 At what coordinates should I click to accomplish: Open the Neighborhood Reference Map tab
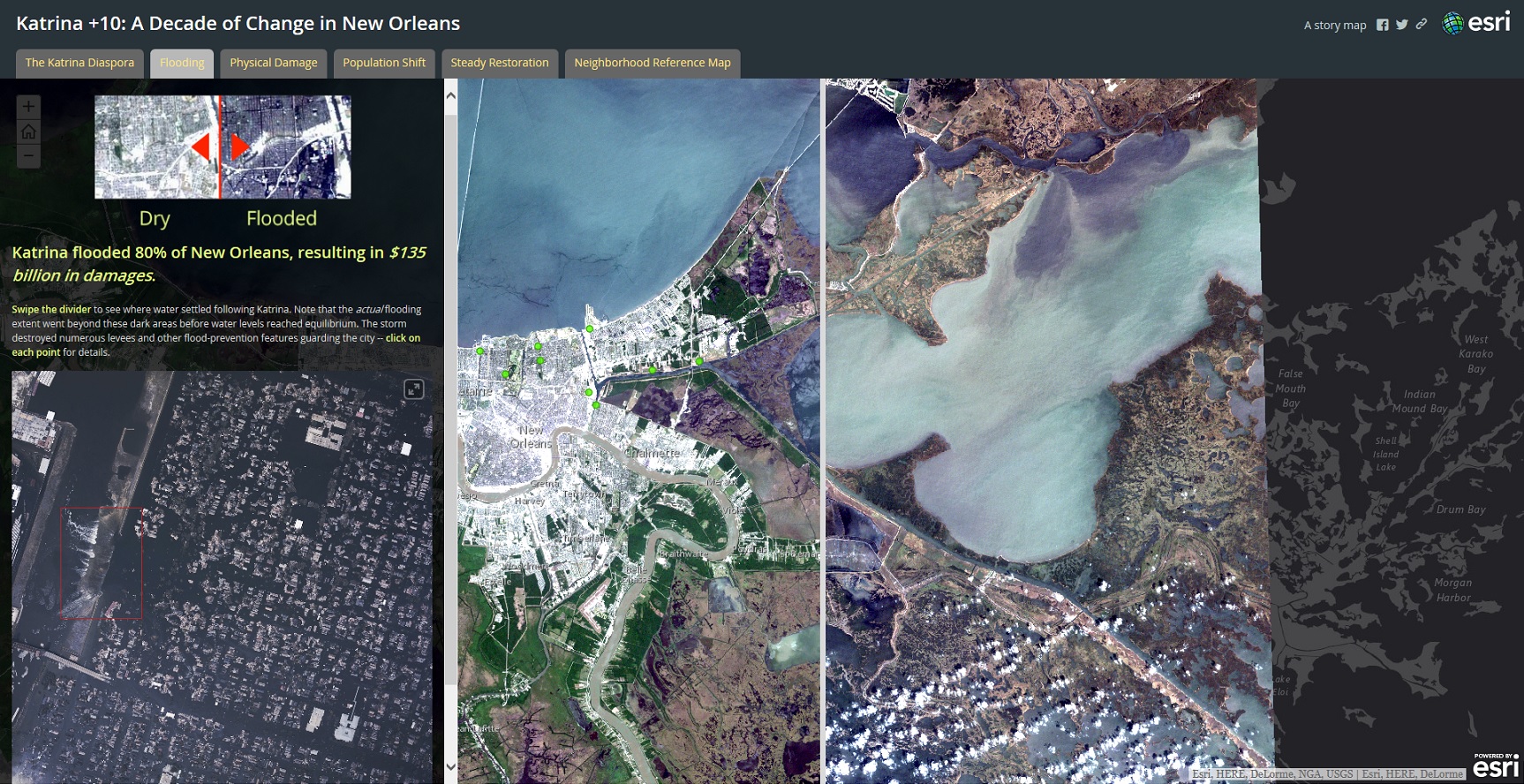click(x=653, y=63)
